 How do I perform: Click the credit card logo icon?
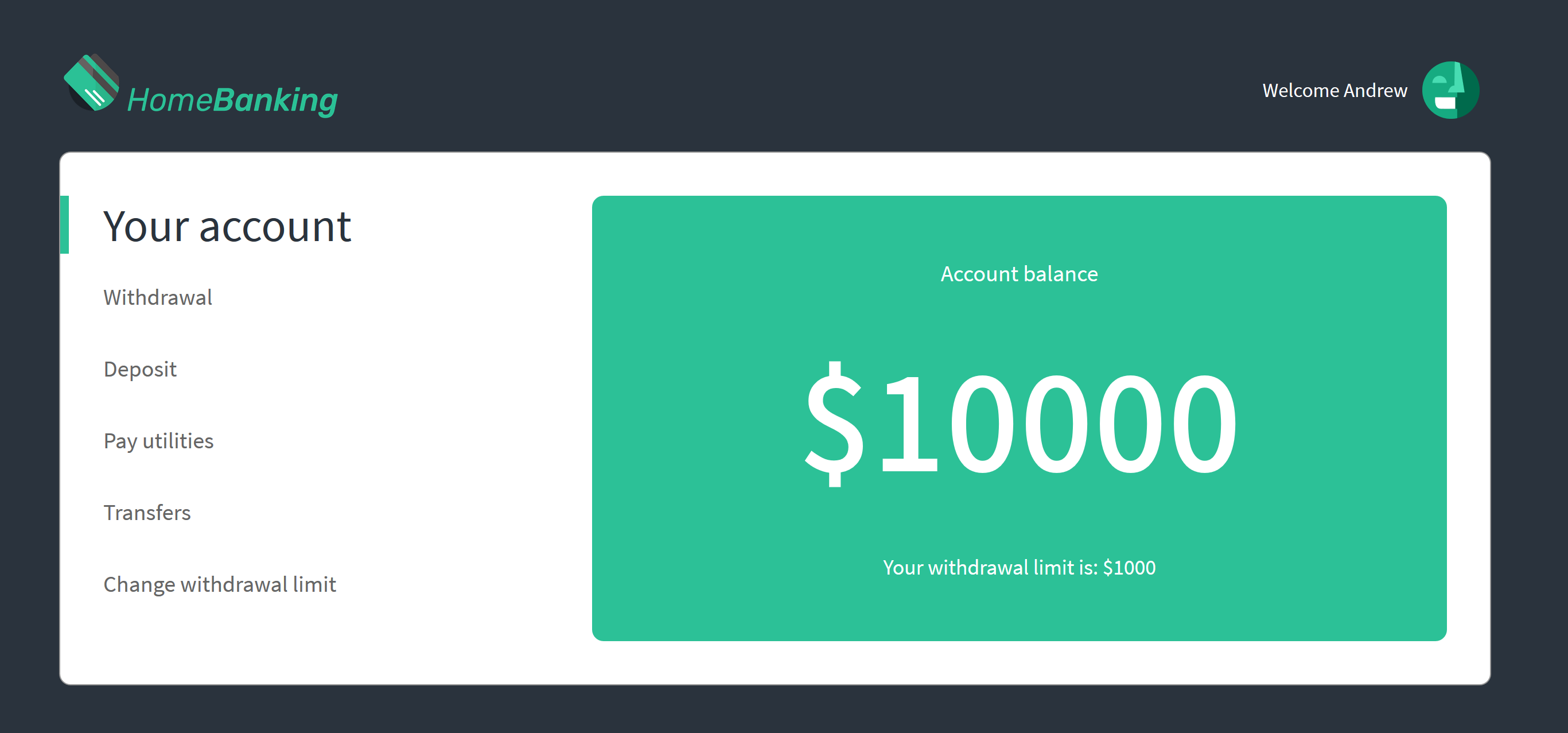point(91,83)
